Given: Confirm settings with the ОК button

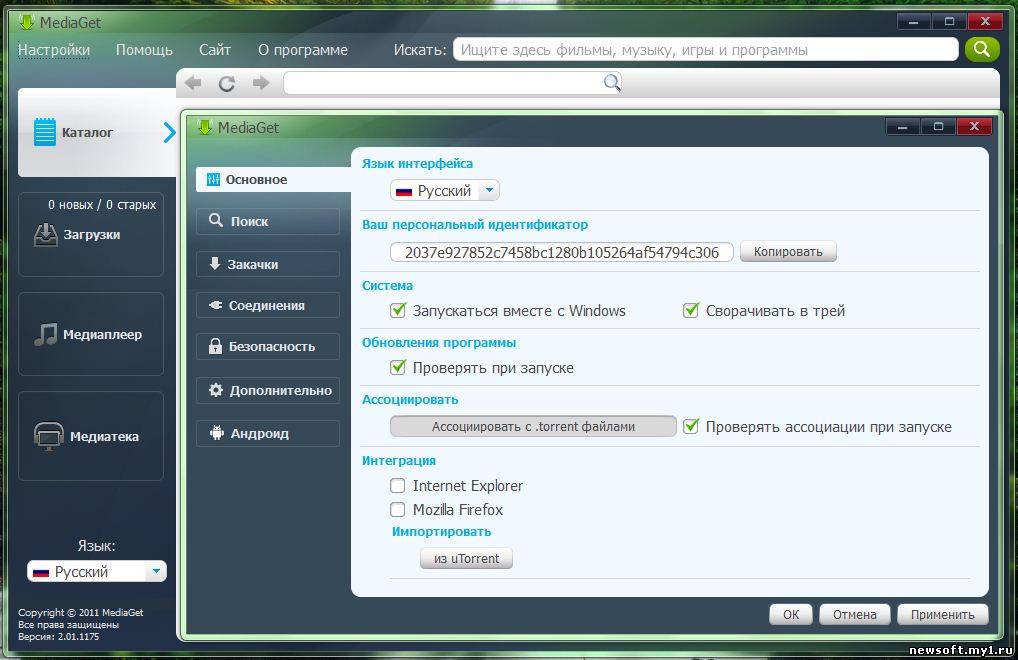Looking at the screenshot, I should coord(791,615).
